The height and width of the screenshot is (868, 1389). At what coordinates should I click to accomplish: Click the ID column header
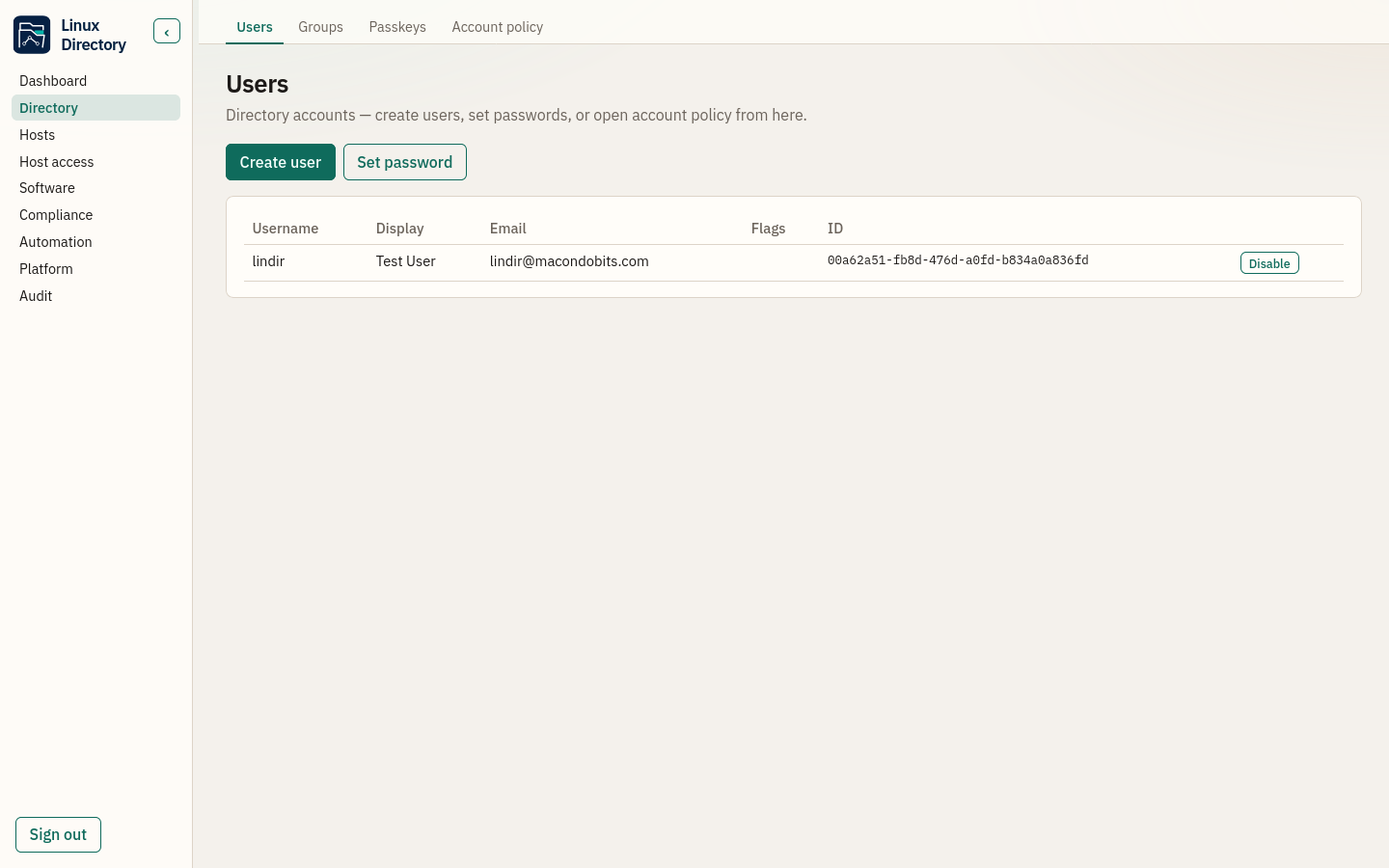(835, 229)
